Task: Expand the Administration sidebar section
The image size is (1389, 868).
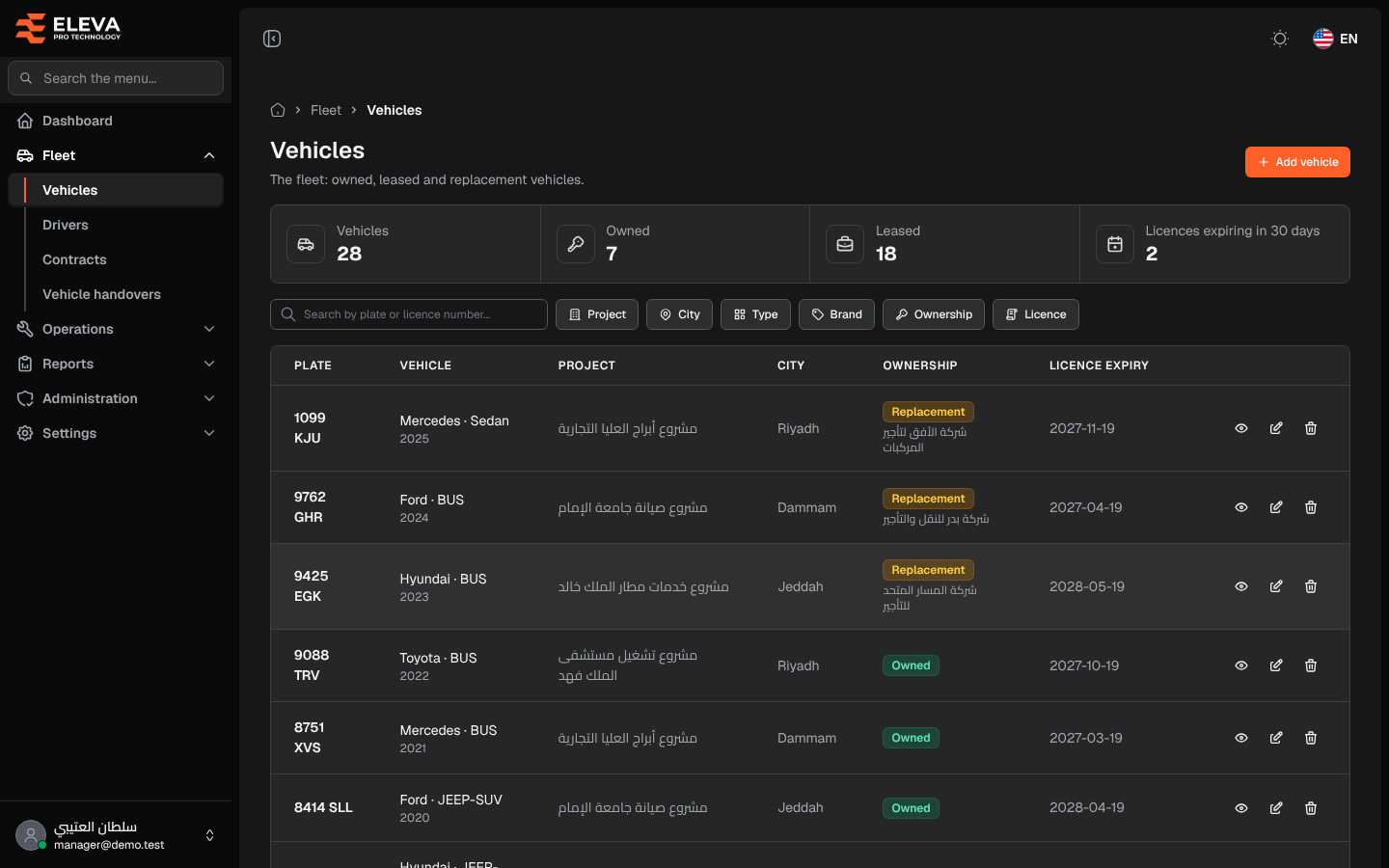Action: pyautogui.click(x=116, y=398)
